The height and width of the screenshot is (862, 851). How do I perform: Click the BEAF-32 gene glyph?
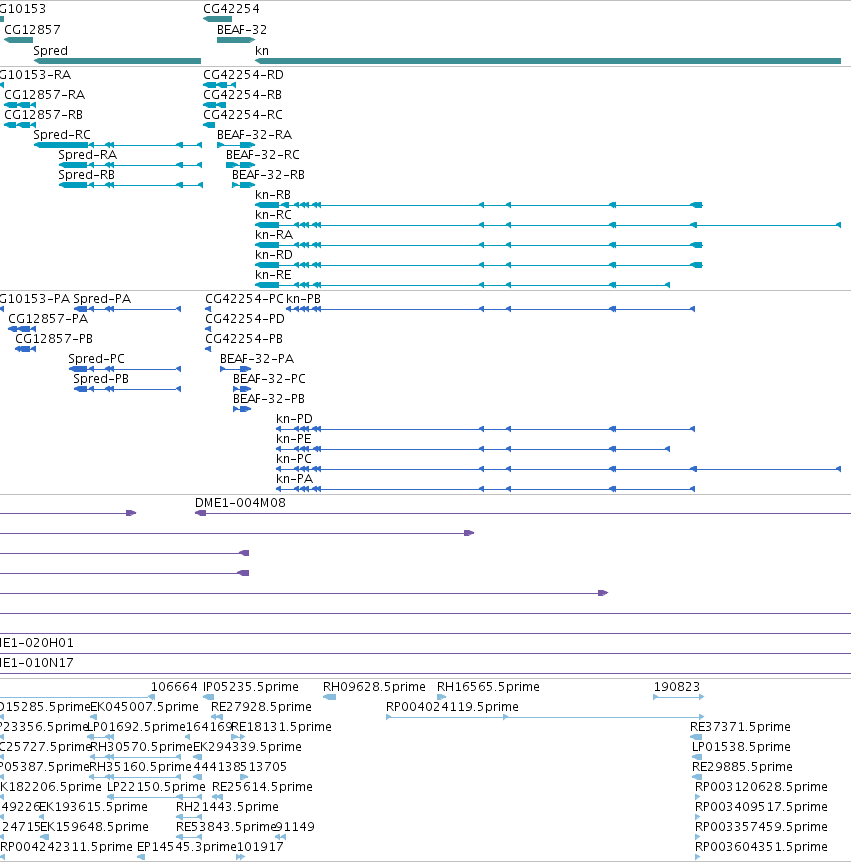[236, 40]
